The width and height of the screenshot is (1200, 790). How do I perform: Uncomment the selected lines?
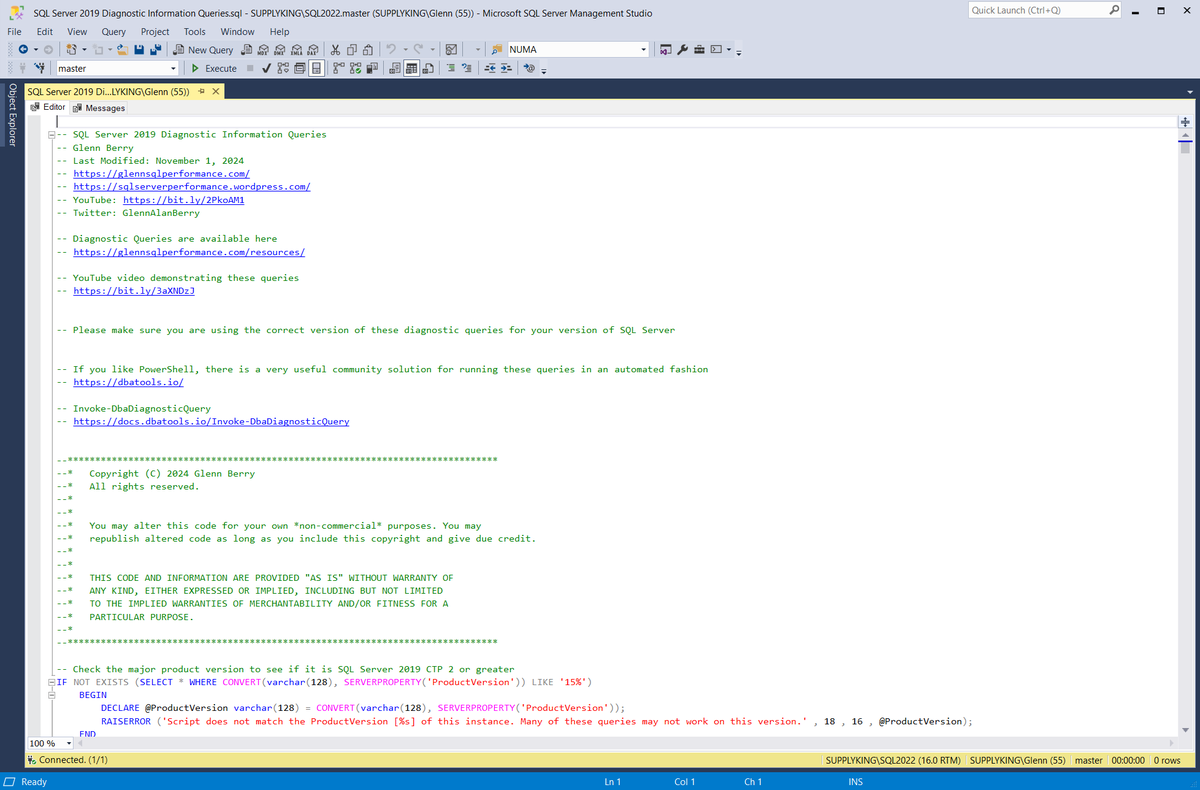click(467, 68)
